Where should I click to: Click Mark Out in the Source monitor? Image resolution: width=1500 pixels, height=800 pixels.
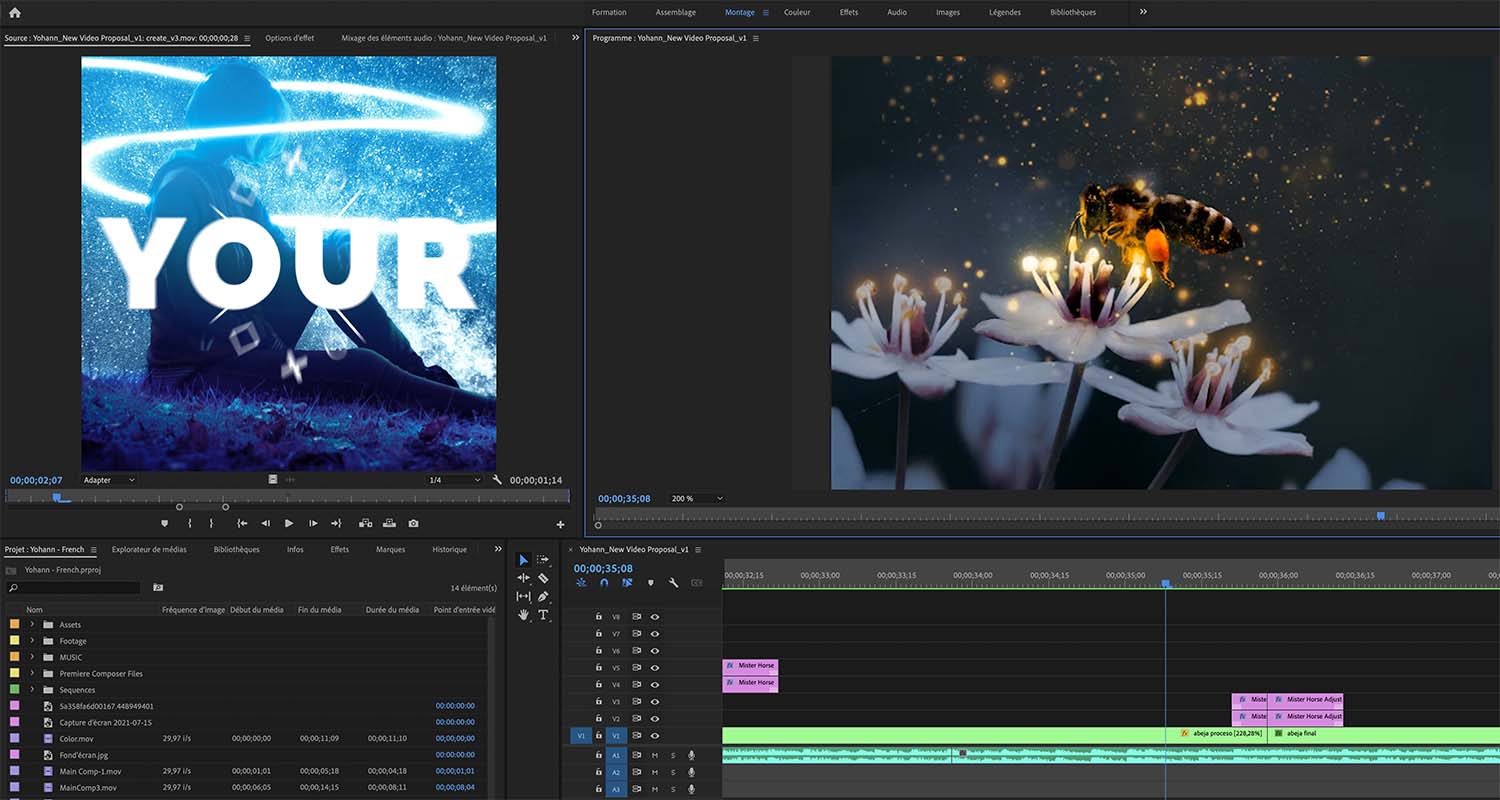pyautogui.click(x=211, y=523)
